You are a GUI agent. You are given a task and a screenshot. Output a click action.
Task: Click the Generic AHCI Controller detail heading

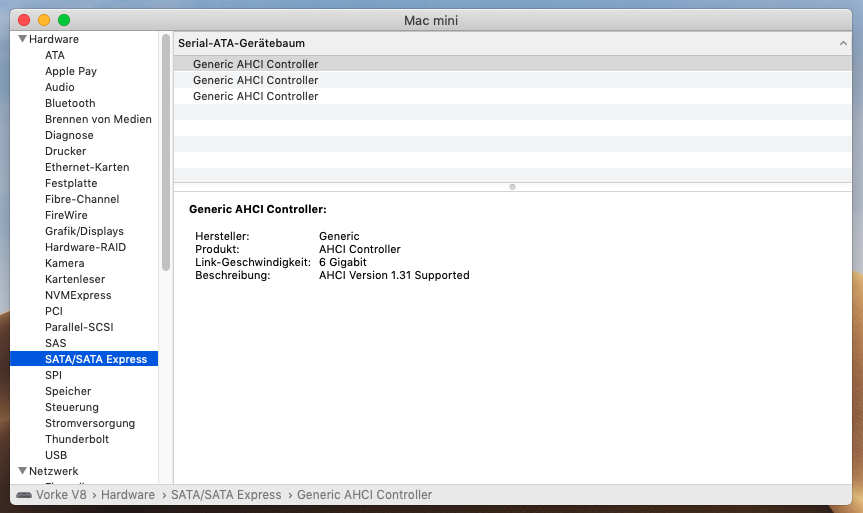click(x=258, y=209)
